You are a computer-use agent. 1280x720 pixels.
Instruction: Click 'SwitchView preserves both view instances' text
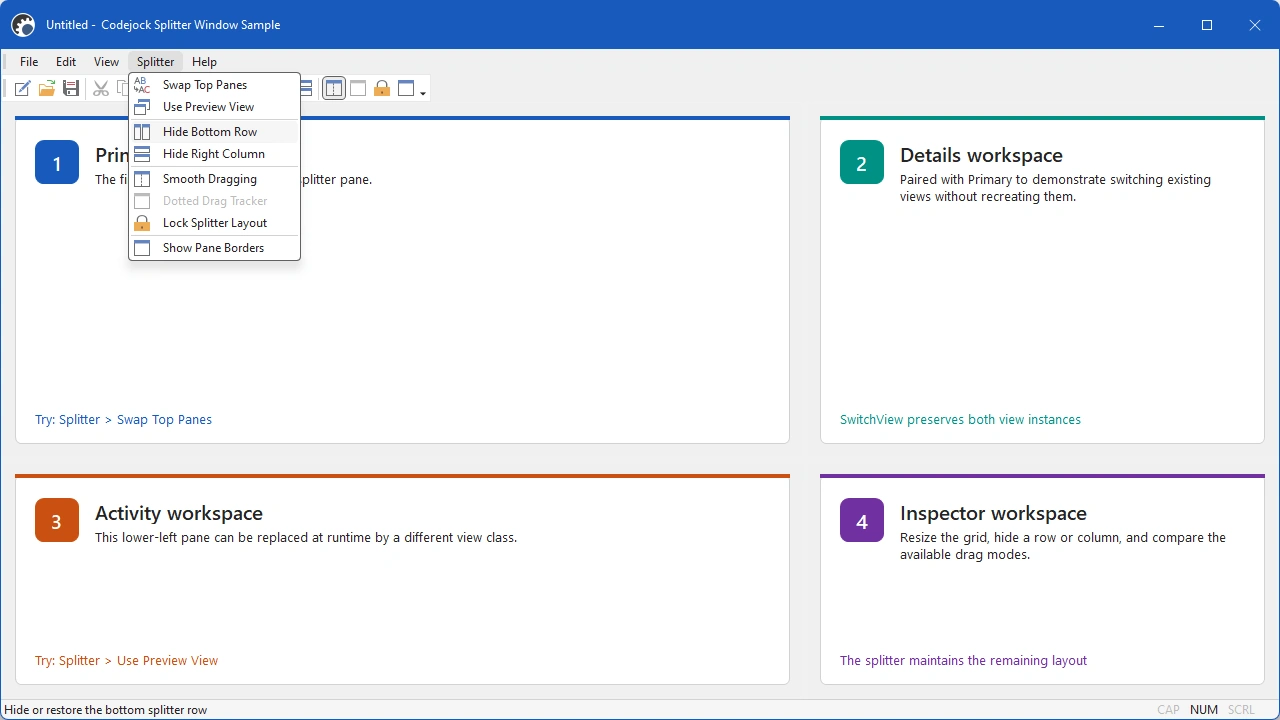click(960, 420)
